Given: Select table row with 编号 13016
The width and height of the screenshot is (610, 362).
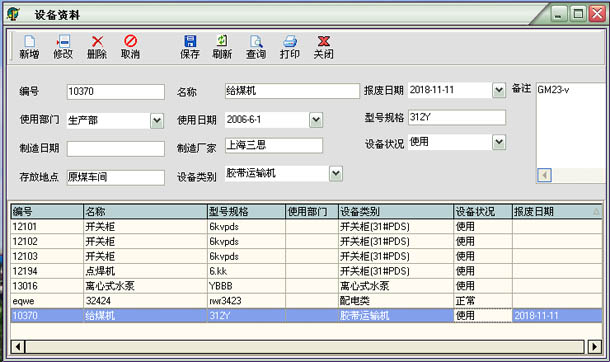Looking at the screenshot, I should click(307, 286).
